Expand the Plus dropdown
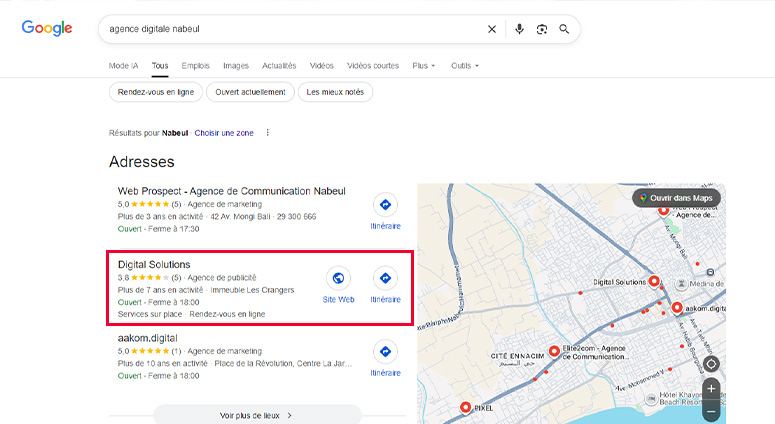Viewport: 775px width, 424px height. (x=424, y=66)
